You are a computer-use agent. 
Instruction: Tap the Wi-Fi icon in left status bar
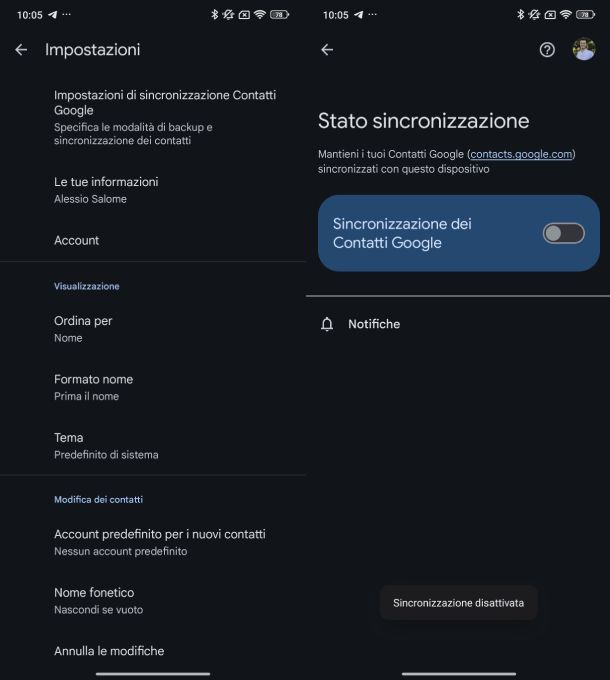point(260,15)
